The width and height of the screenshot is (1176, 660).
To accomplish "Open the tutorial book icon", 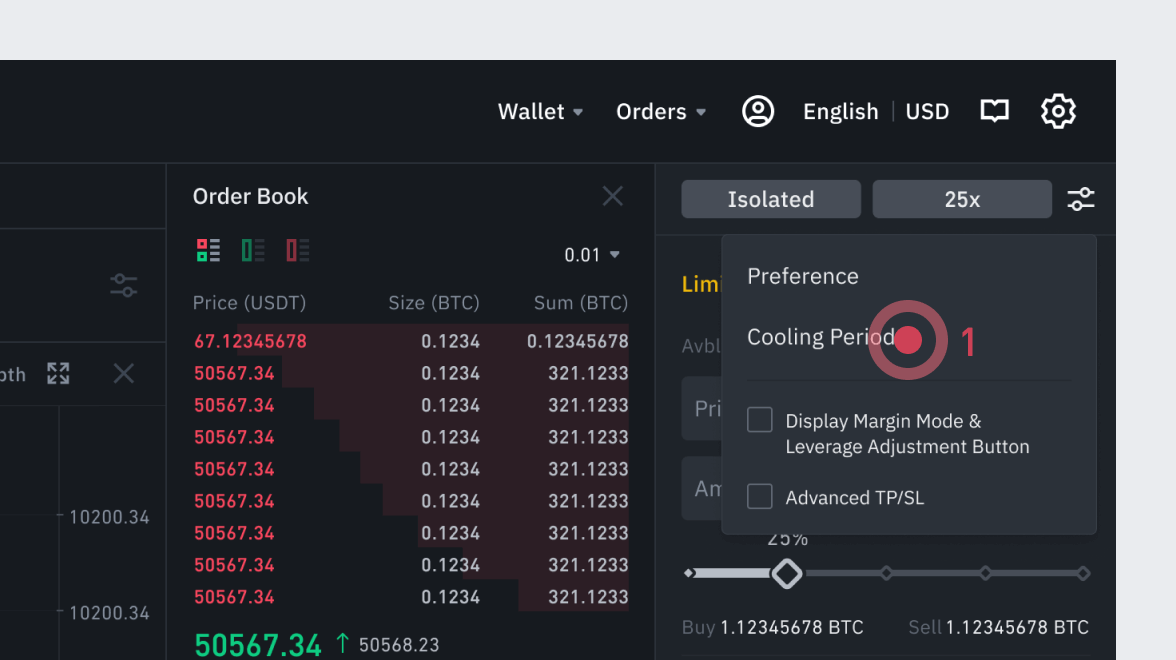I will 994,111.
